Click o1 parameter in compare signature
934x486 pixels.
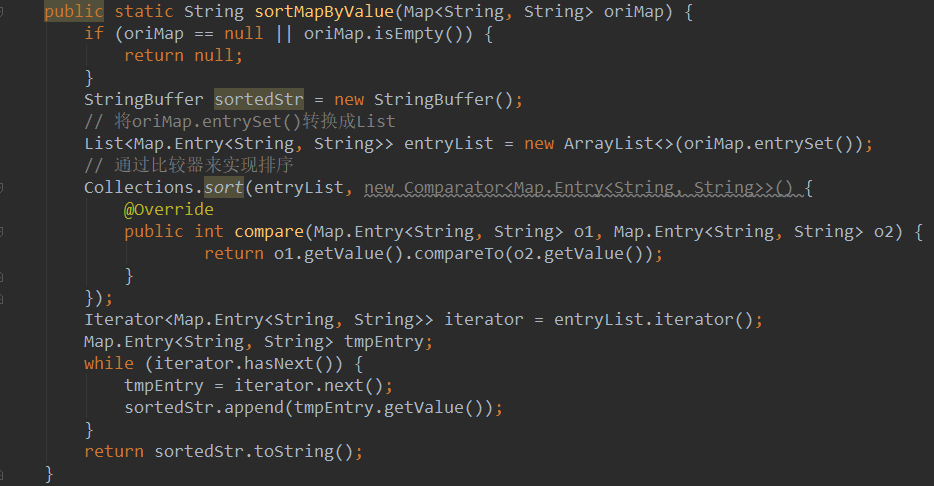point(583,232)
